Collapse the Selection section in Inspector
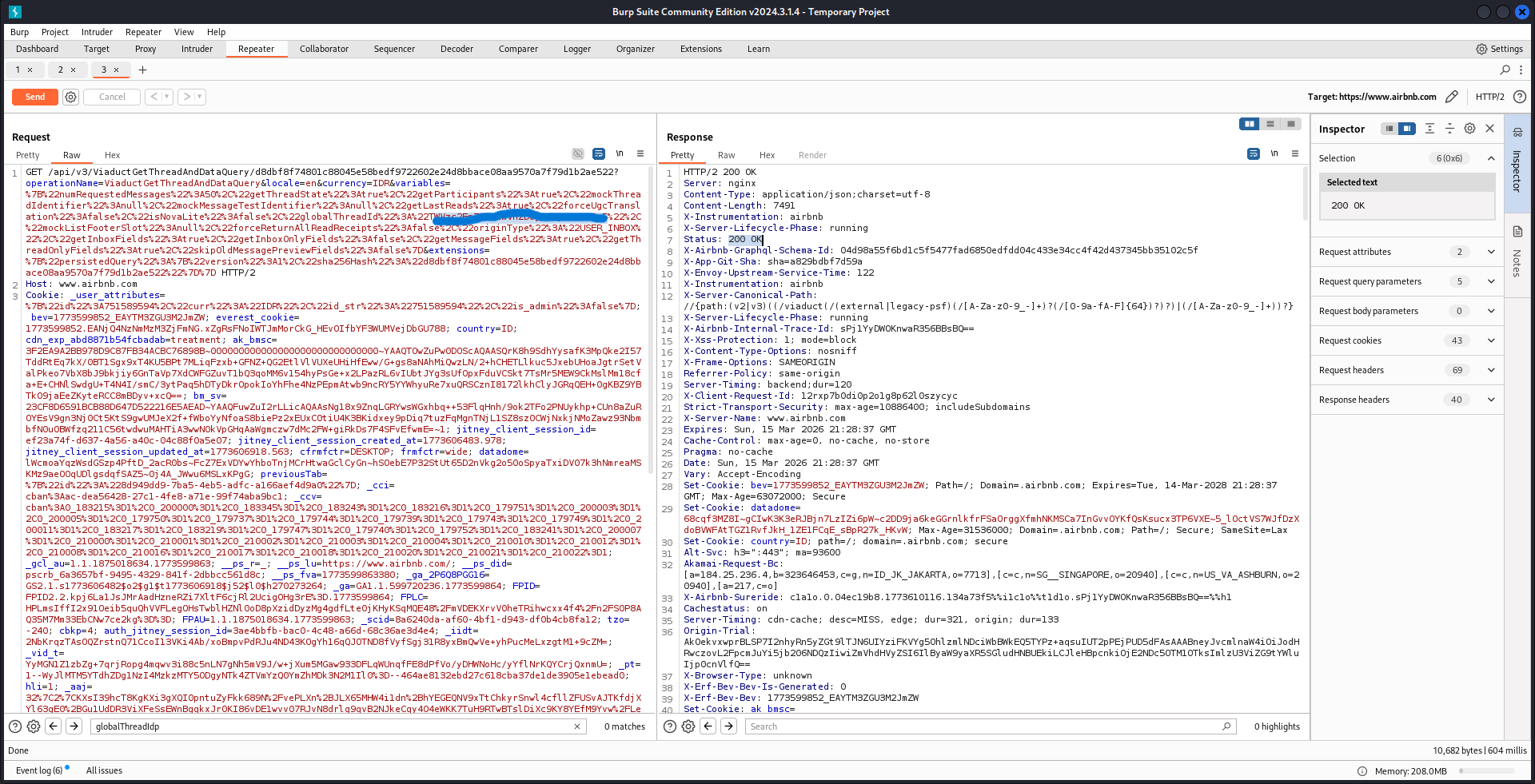1535x784 pixels. pyautogui.click(x=1490, y=158)
